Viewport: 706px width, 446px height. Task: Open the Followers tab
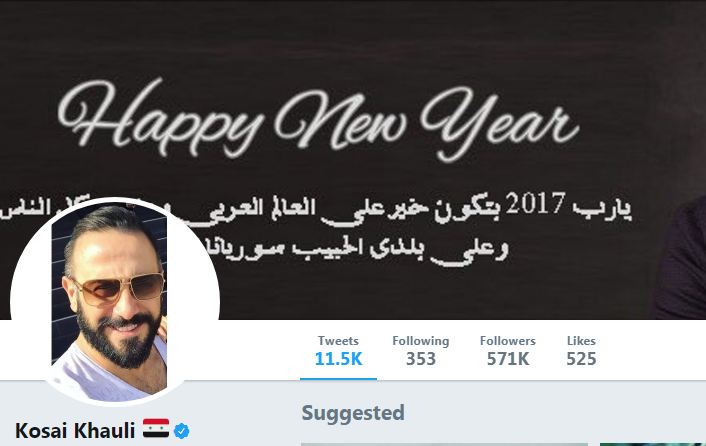[x=507, y=351]
